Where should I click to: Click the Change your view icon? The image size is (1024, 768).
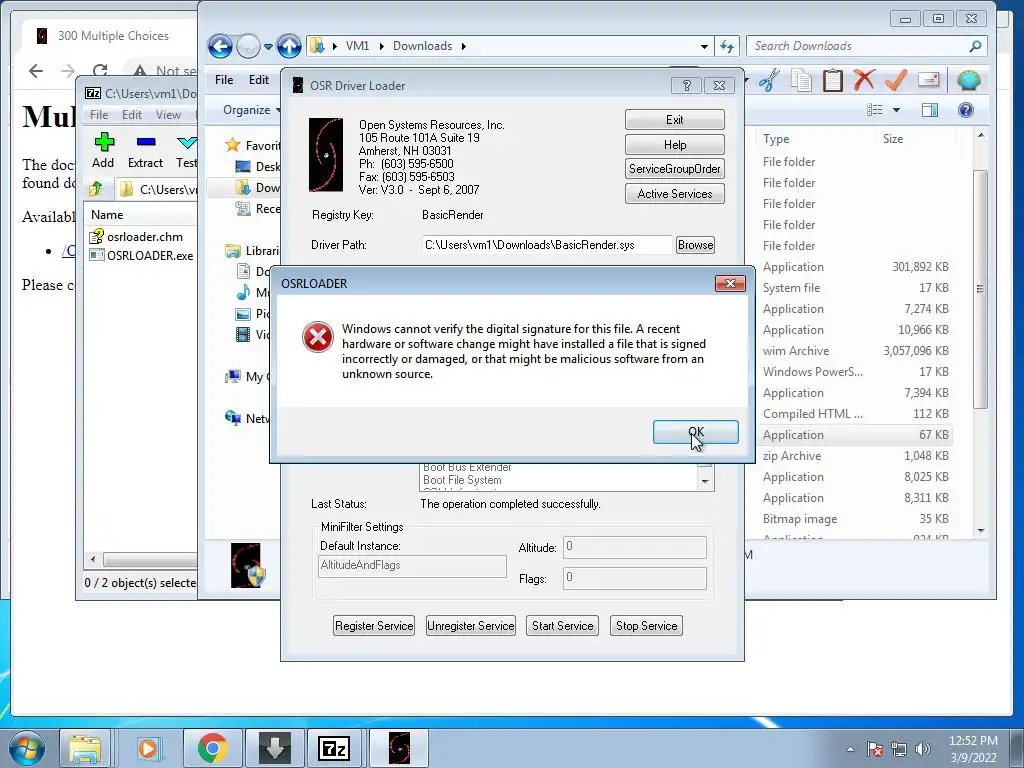click(874, 110)
